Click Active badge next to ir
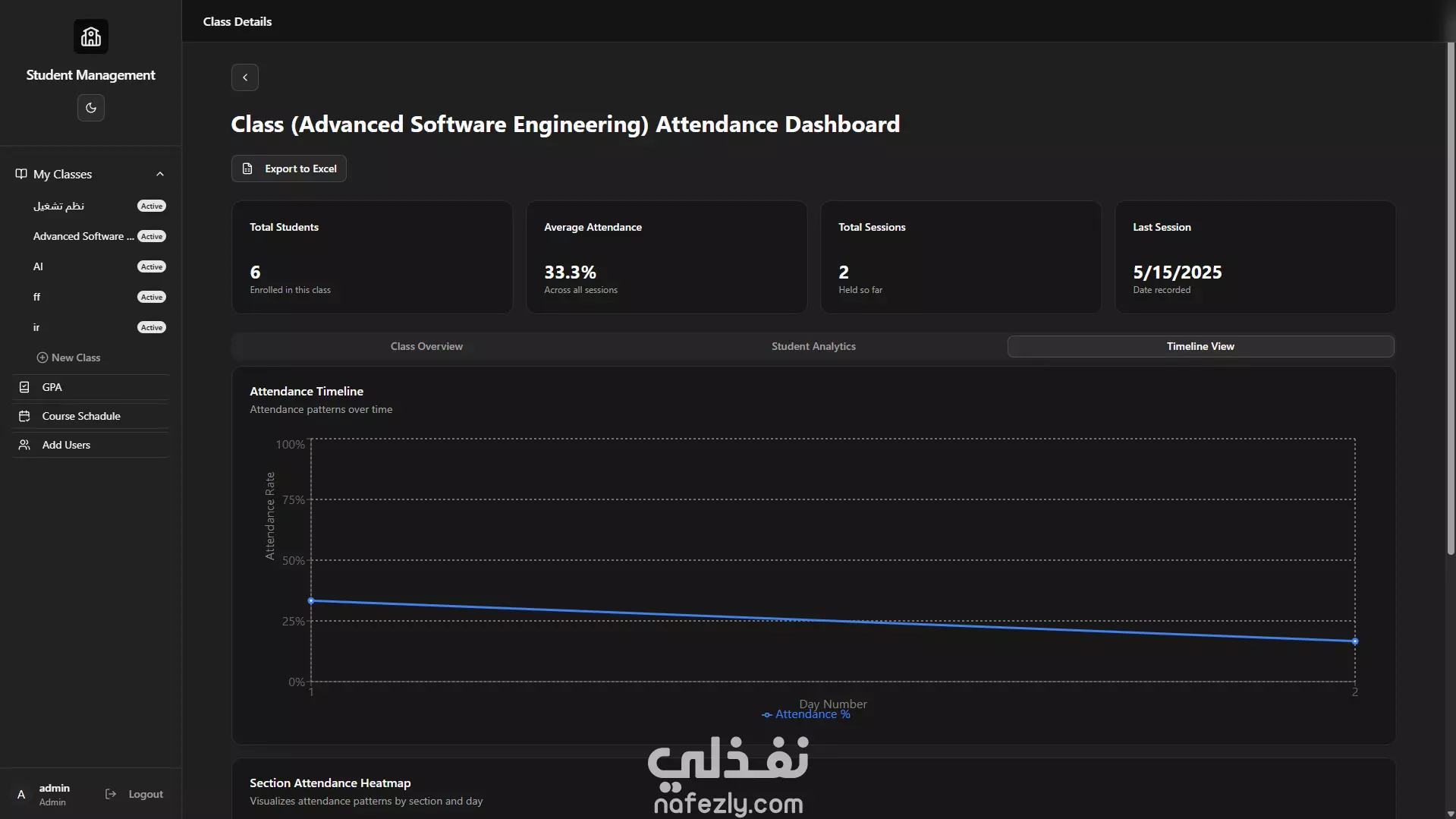This screenshot has height=819, width=1456. (x=152, y=327)
